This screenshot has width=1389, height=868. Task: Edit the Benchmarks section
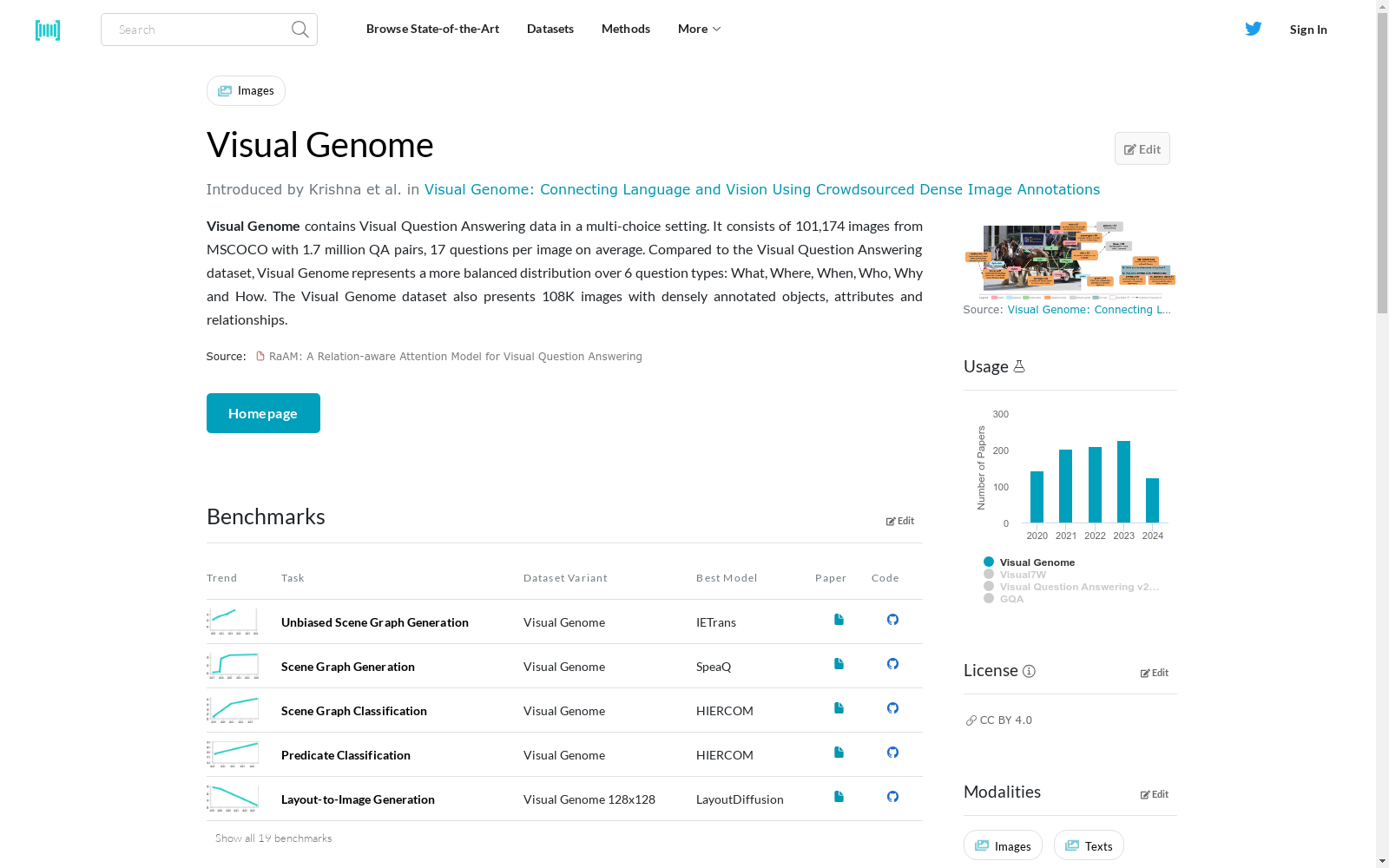coord(900,521)
